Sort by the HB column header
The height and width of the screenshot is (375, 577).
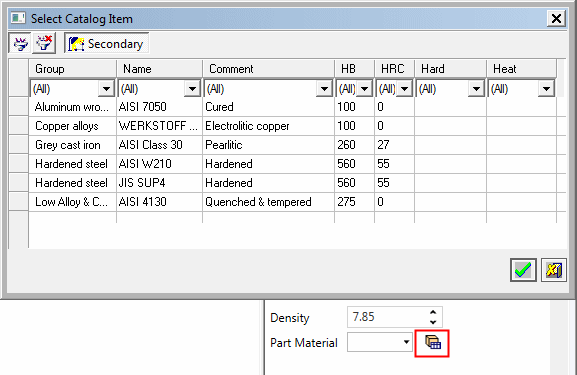point(354,69)
